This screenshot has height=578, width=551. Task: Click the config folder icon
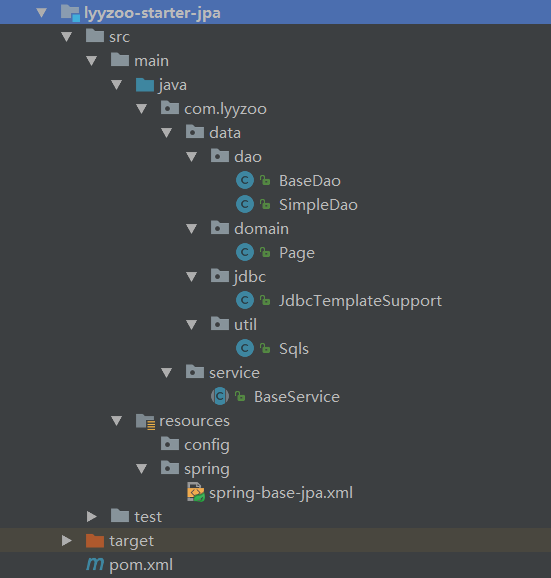coord(170,444)
